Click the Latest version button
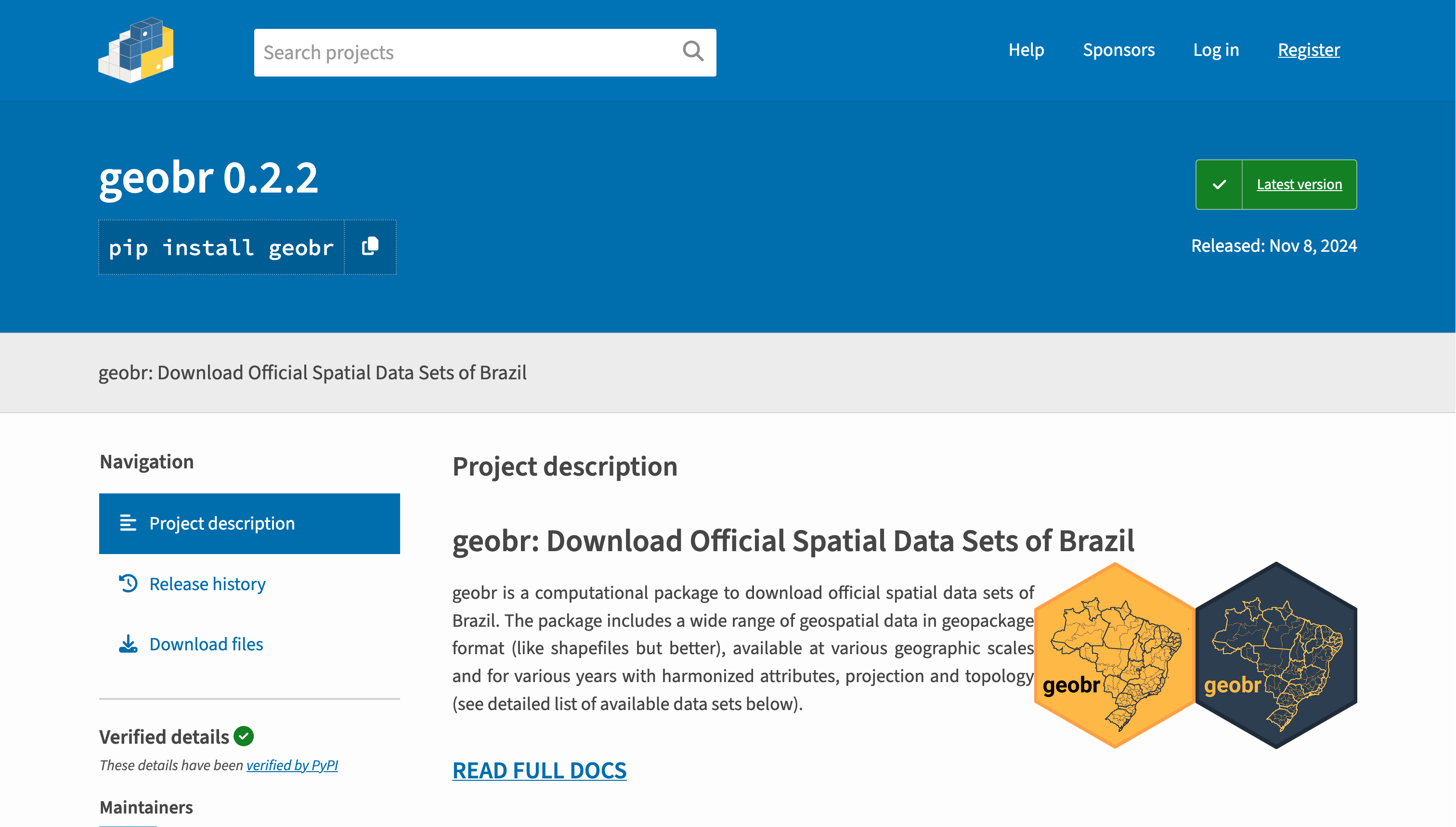Image resolution: width=1456 pixels, height=827 pixels. [1299, 184]
